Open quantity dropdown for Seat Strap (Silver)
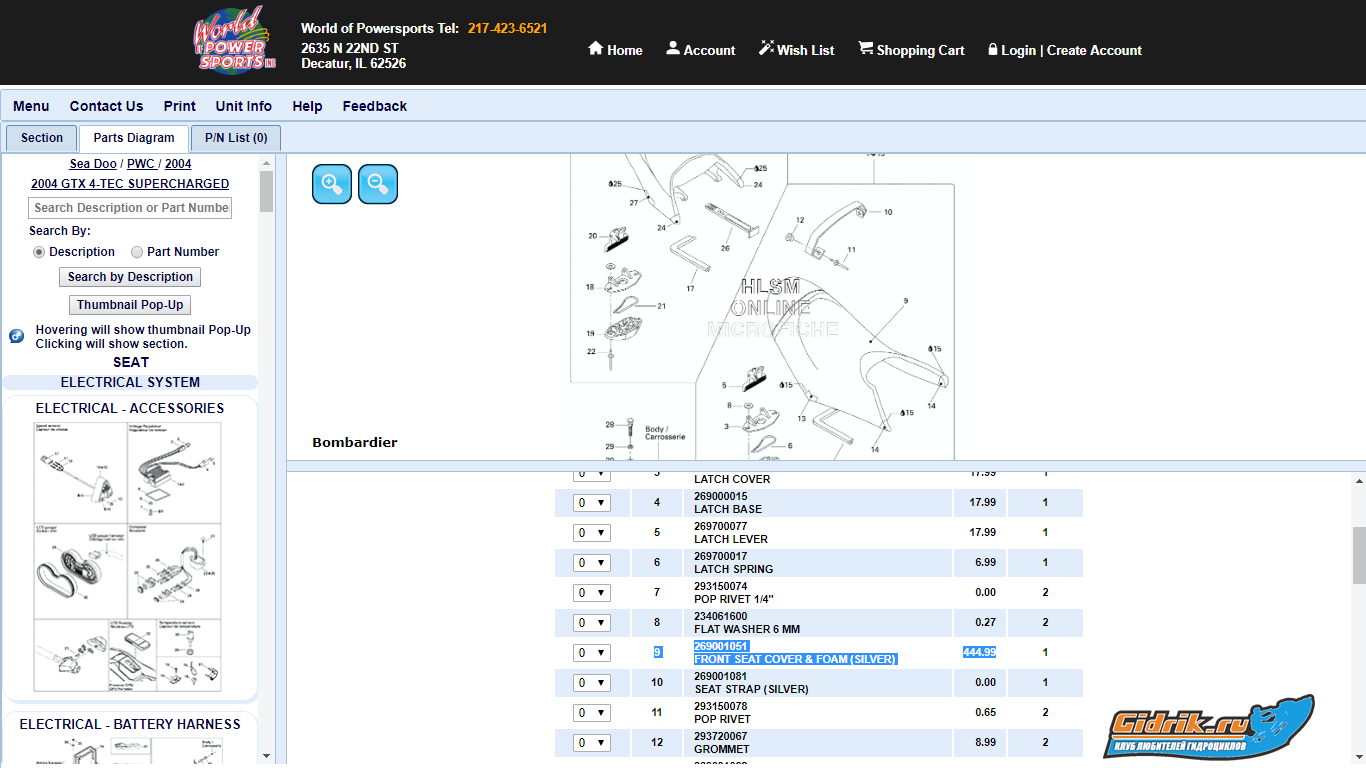 [592, 683]
